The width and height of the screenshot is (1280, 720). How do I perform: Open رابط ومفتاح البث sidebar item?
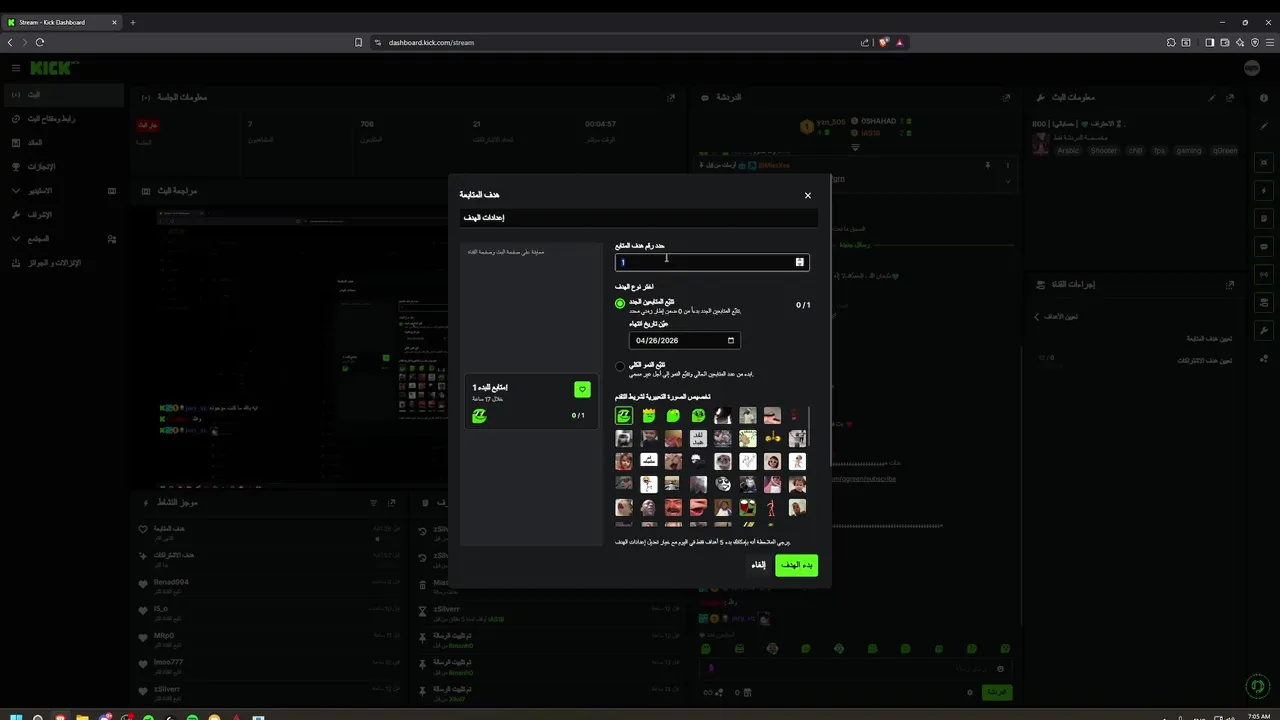(x=63, y=118)
